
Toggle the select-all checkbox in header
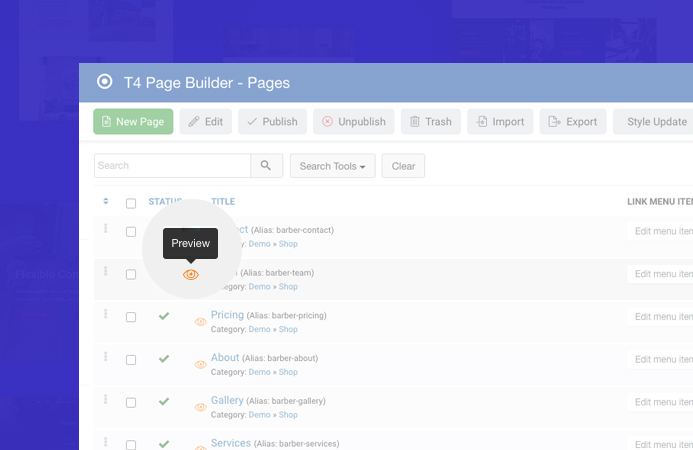[x=131, y=203]
